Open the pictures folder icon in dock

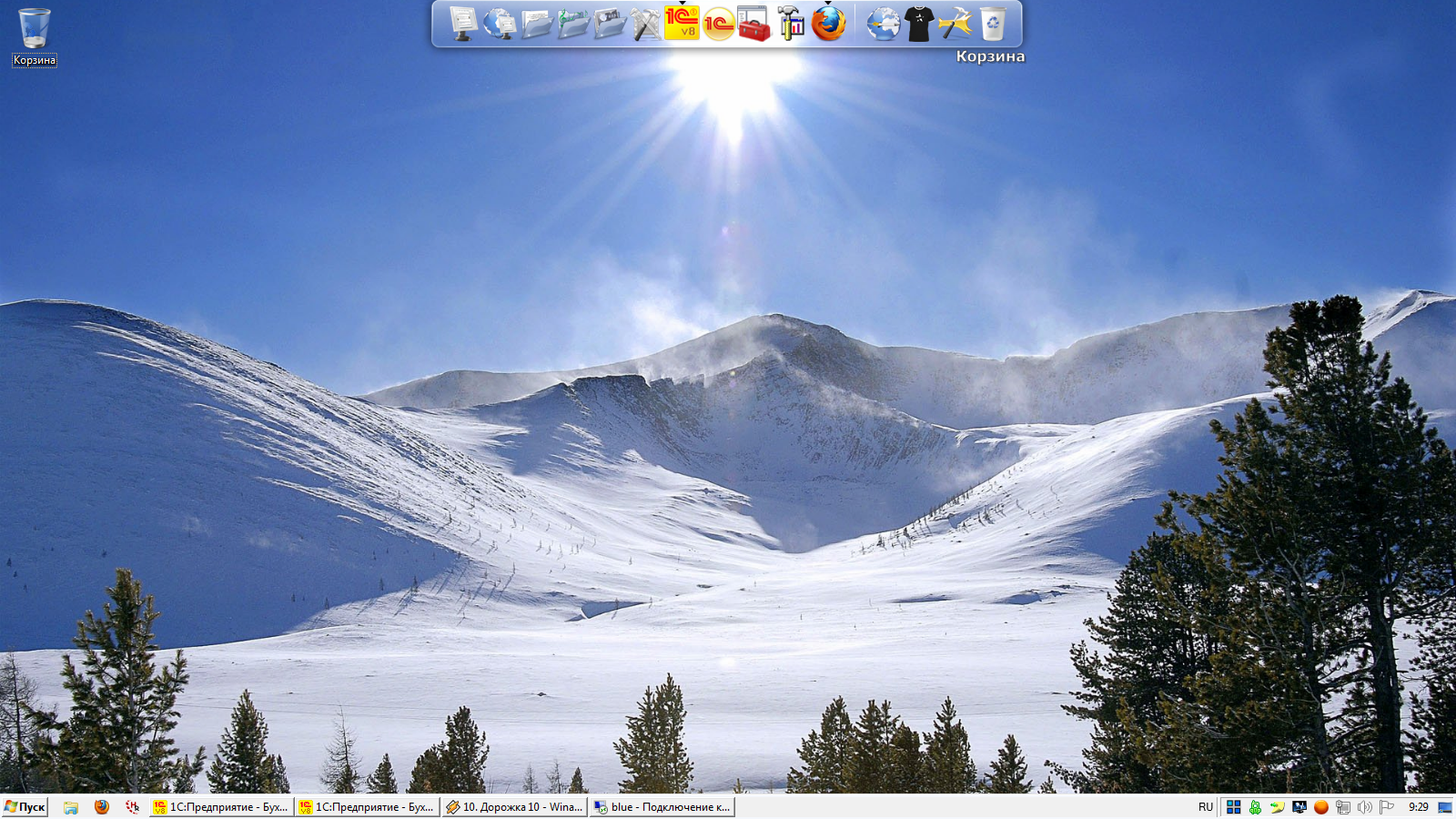pyautogui.click(x=609, y=24)
